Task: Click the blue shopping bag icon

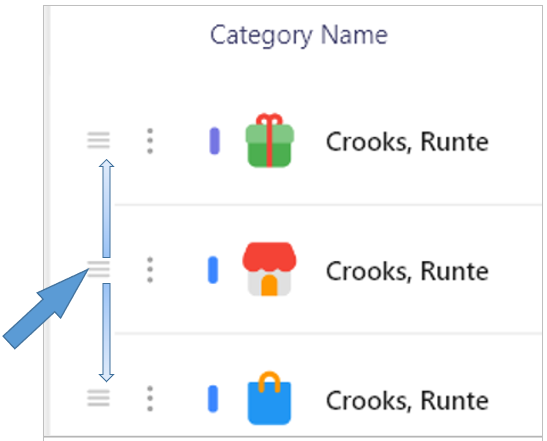Action: point(269,398)
